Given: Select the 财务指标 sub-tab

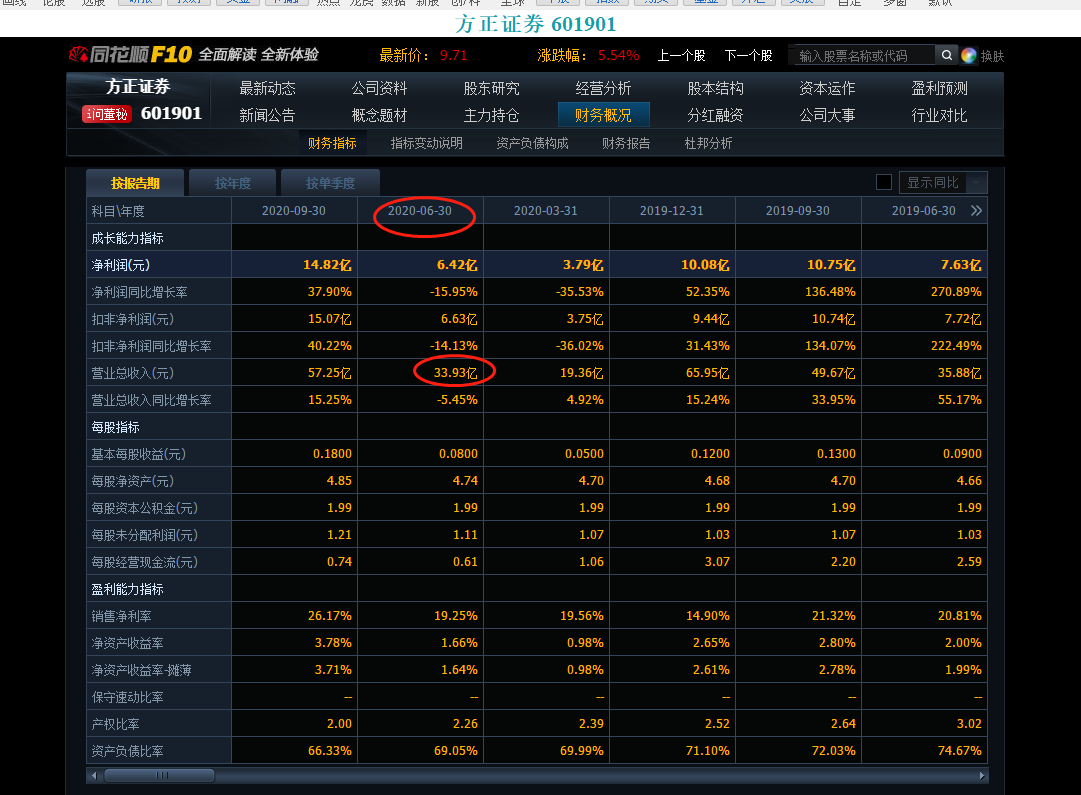Looking at the screenshot, I should [x=332, y=143].
